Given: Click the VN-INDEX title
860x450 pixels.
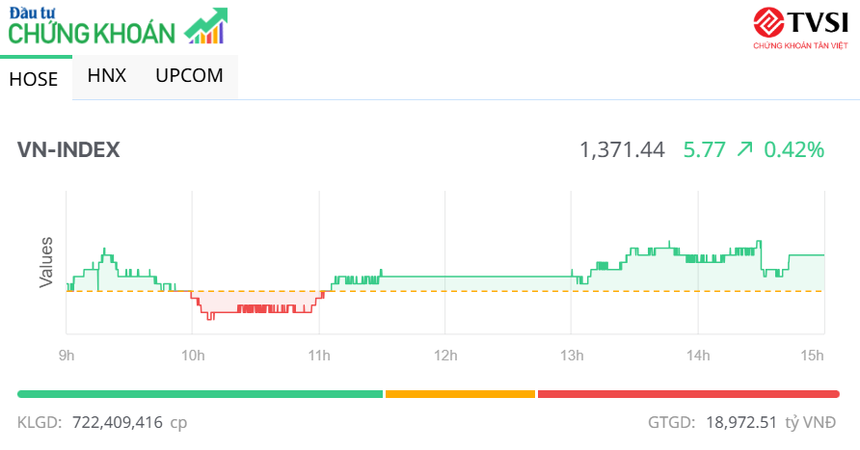Looking at the screenshot, I should click(x=69, y=150).
